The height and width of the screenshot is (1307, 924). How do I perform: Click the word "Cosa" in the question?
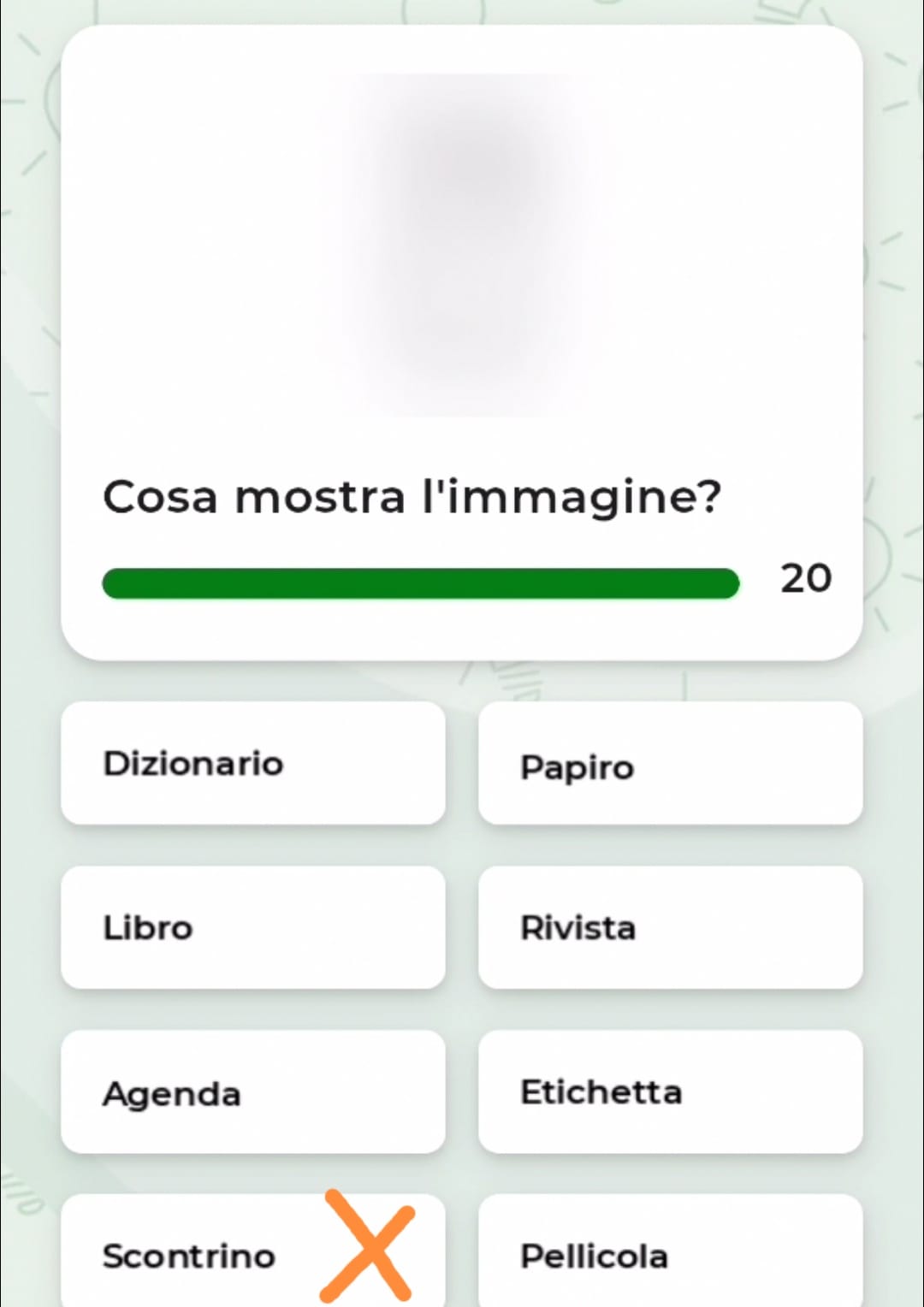160,497
